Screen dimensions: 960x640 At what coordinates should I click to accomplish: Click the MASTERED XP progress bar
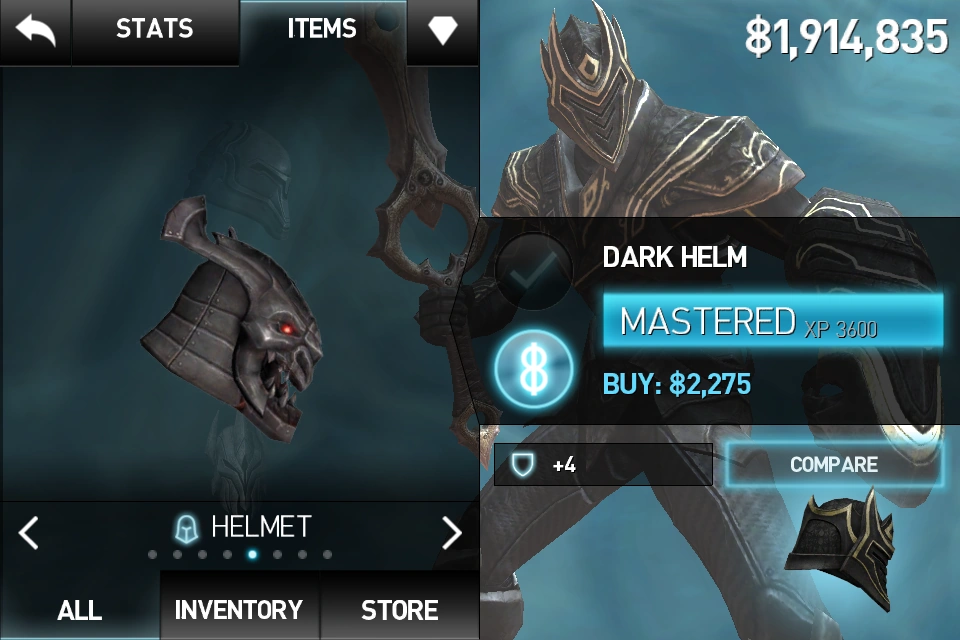pyautogui.click(x=773, y=321)
